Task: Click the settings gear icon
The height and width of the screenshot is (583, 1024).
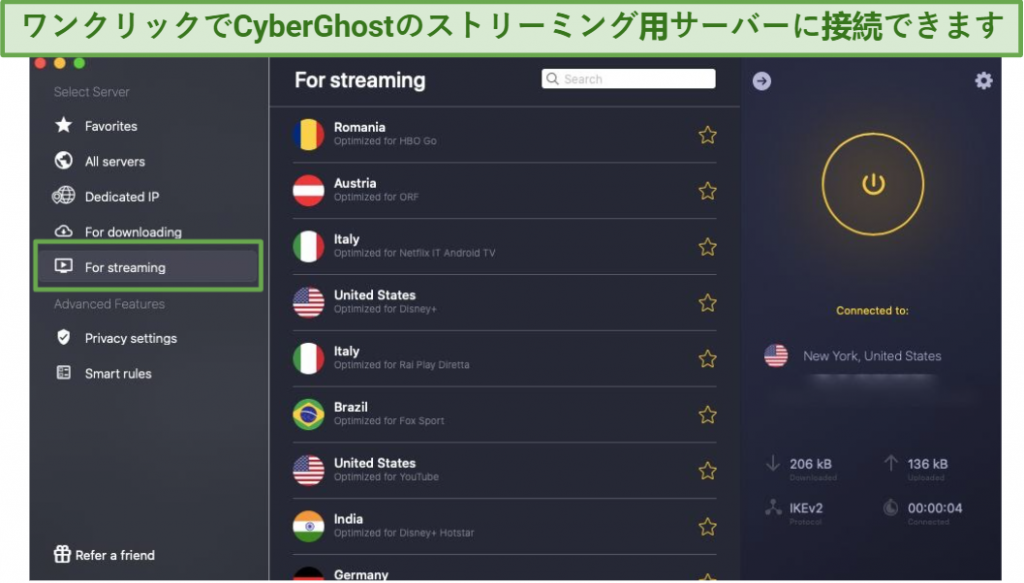Action: click(x=984, y=80)
